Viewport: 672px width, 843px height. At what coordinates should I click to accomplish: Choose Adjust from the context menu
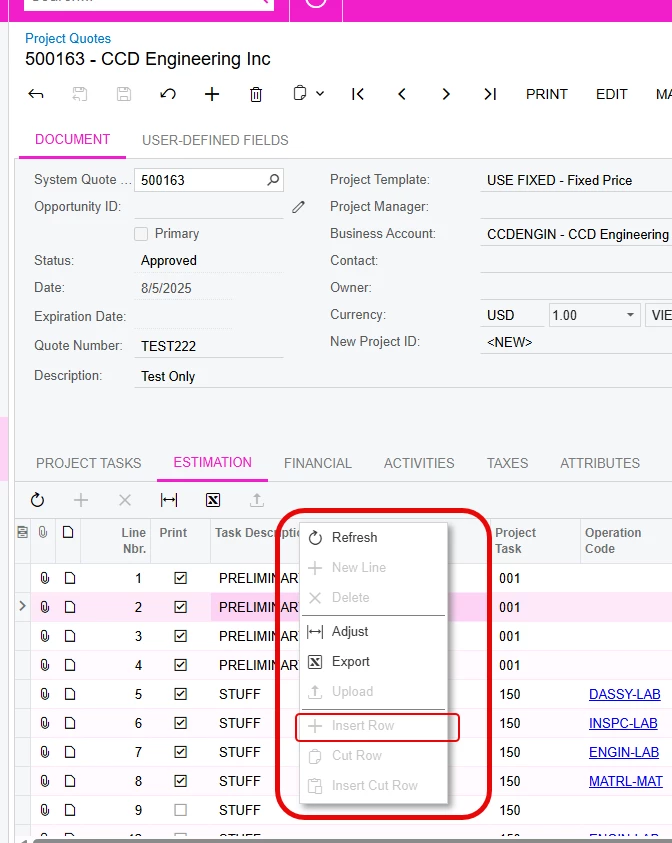(x=373, y=632)
